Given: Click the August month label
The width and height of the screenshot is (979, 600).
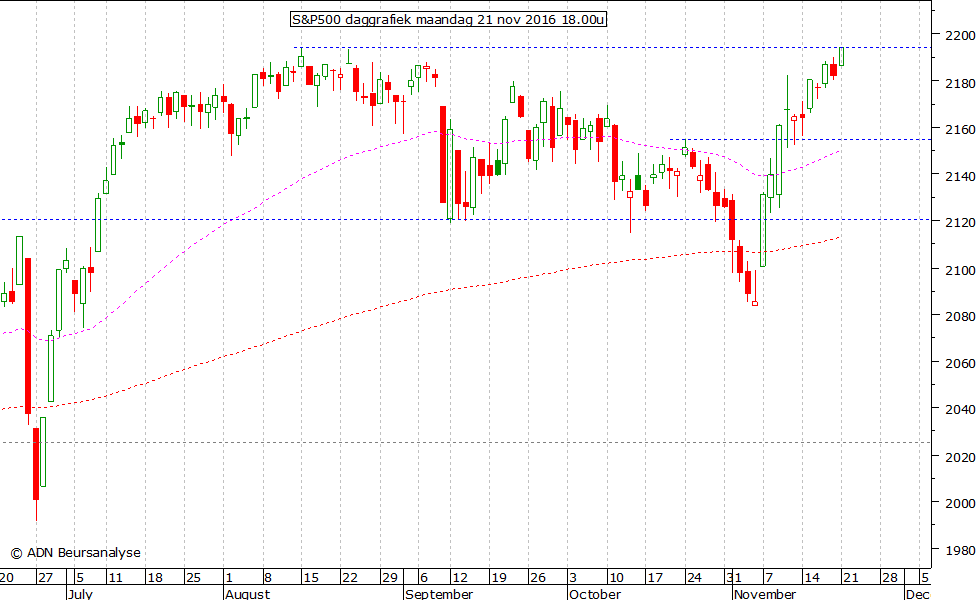Looking at the screenshot, I should coord(248,594).
